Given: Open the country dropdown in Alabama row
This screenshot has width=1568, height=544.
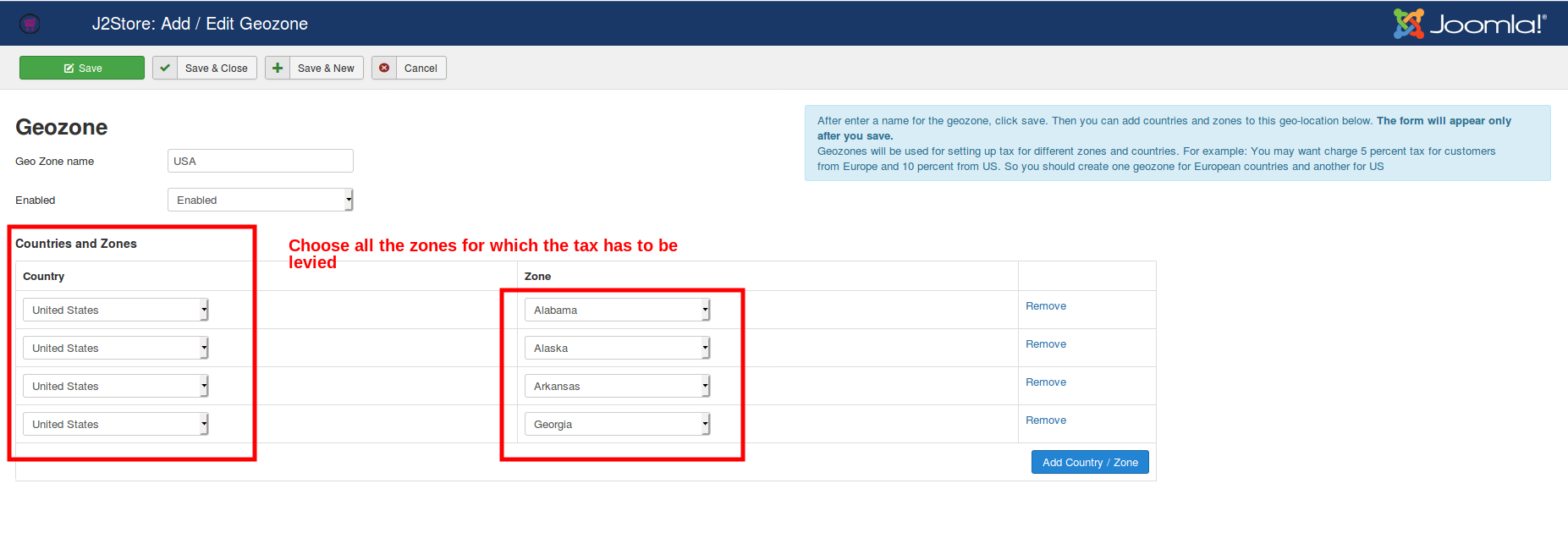Looking at the screenshot, I should (x=116, y=310).
